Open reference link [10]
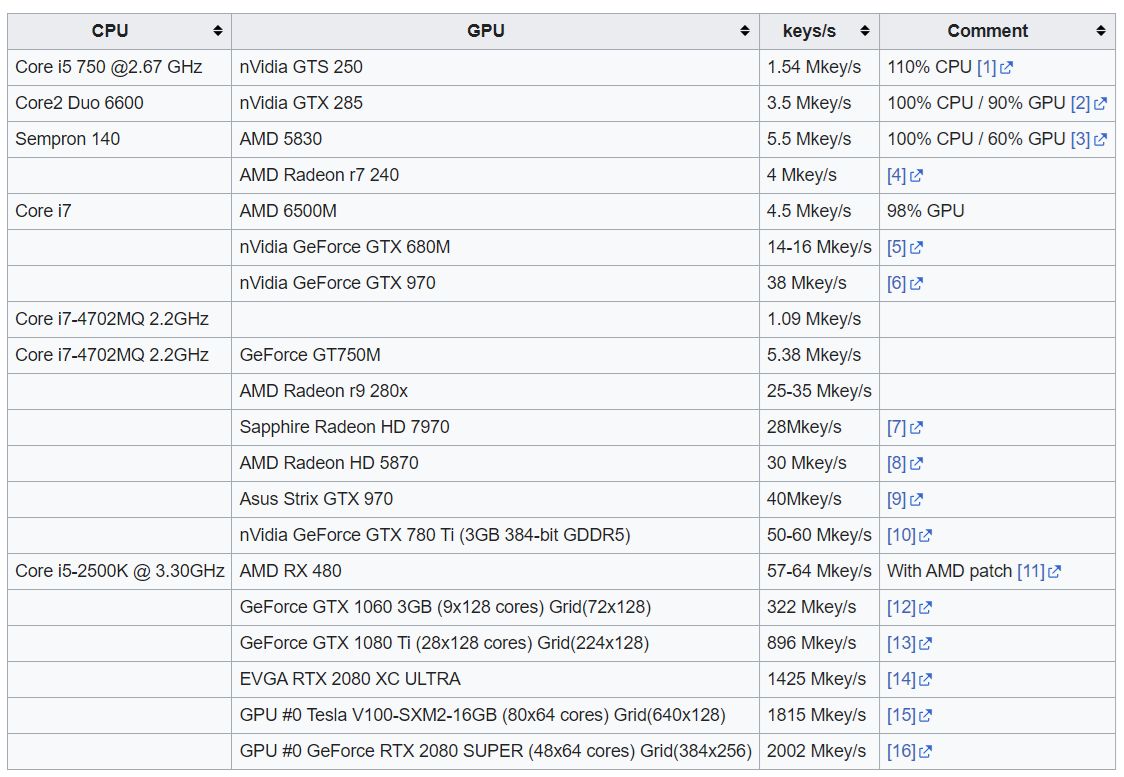The width and height of the screenshot is (1124, 777). [910, 535]
